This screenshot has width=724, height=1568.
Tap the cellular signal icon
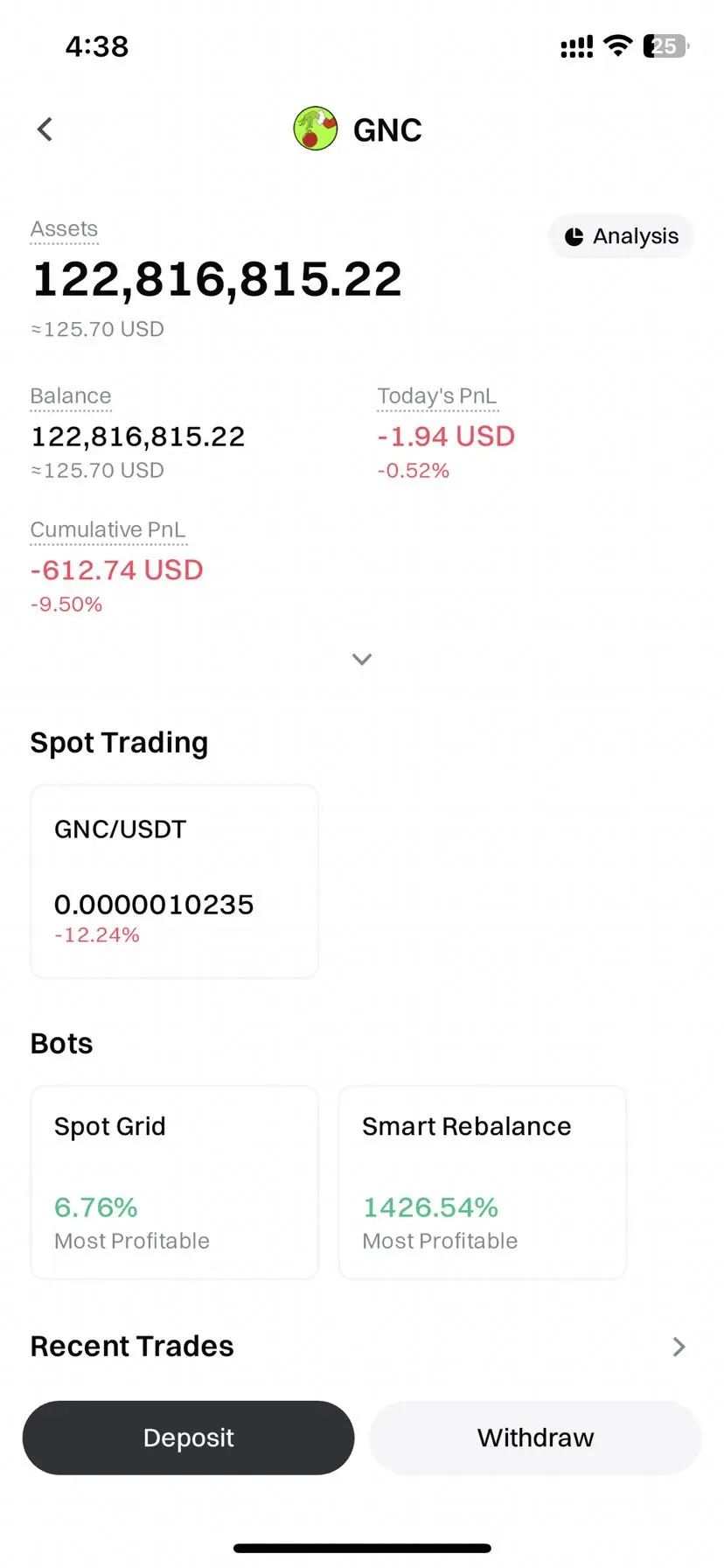coord(576,47)
